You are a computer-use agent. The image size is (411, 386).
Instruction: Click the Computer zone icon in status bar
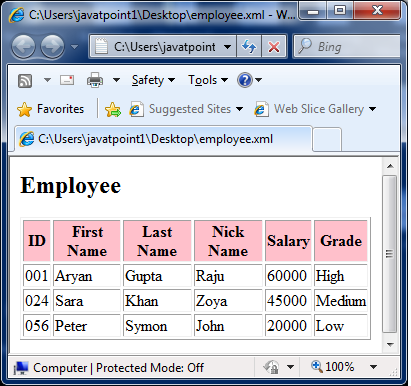tap(21, 368)
